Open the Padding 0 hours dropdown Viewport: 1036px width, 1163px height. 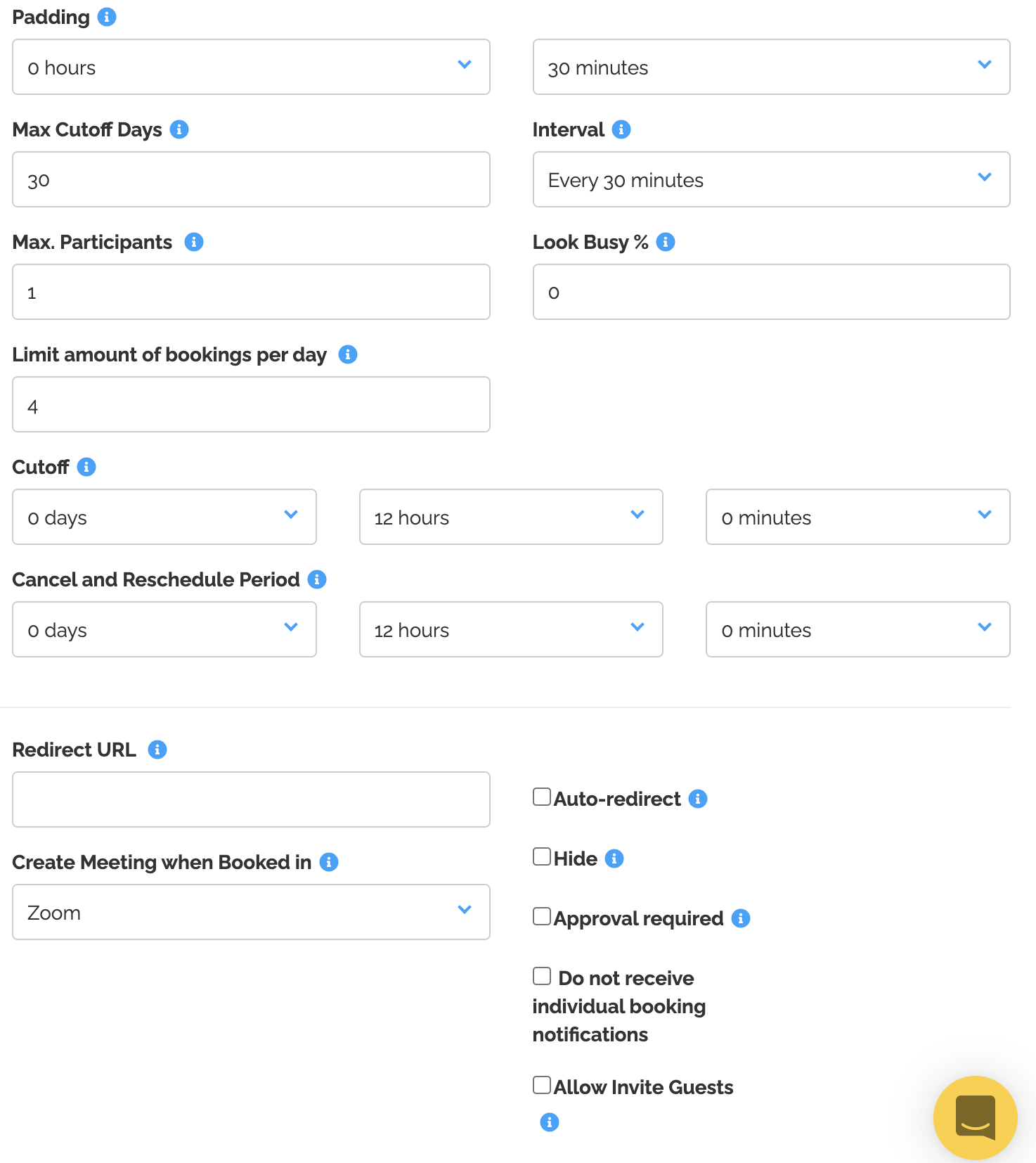[x=251, y=67]
